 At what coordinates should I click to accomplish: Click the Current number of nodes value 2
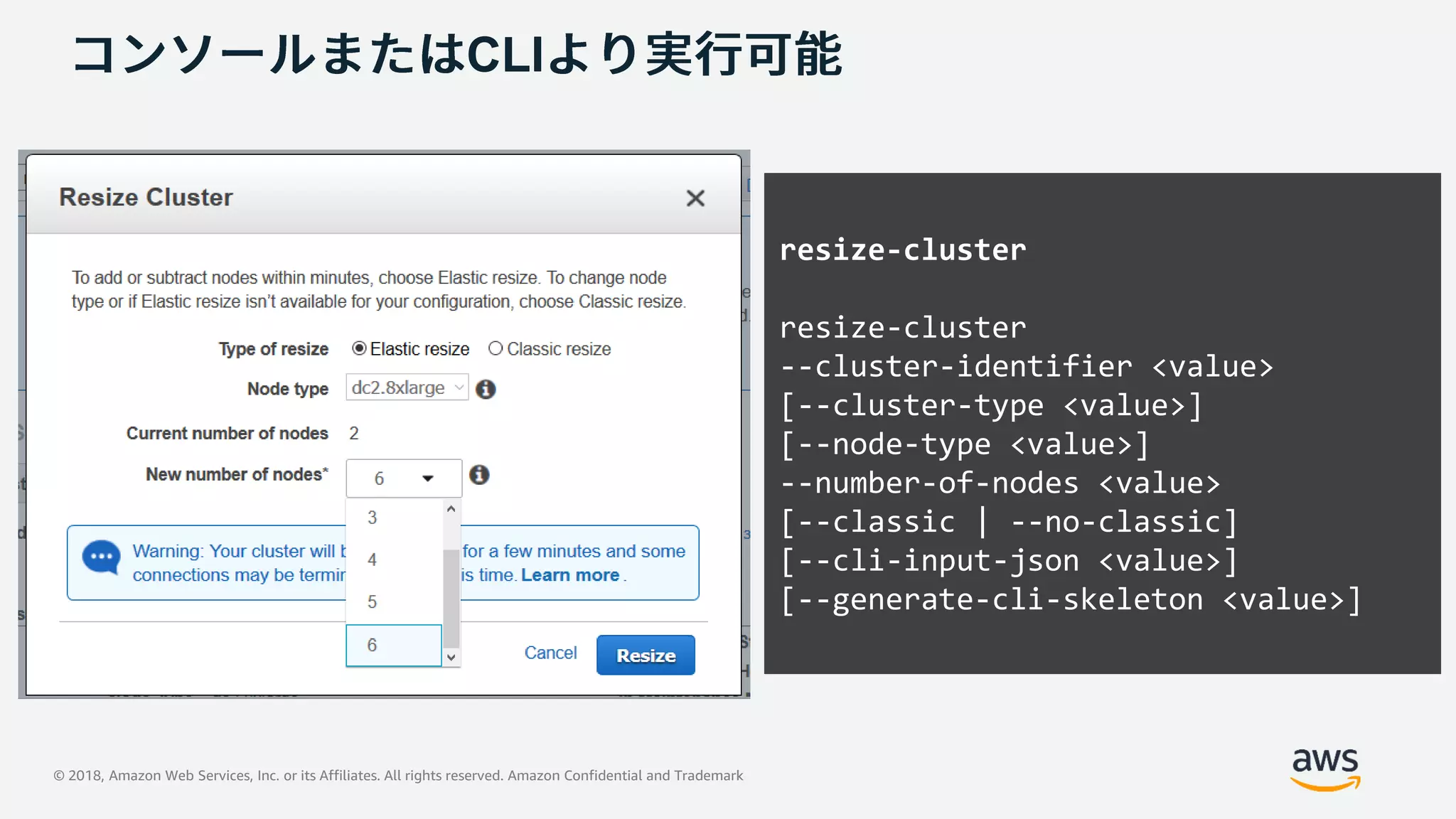[x=353, y=434]
